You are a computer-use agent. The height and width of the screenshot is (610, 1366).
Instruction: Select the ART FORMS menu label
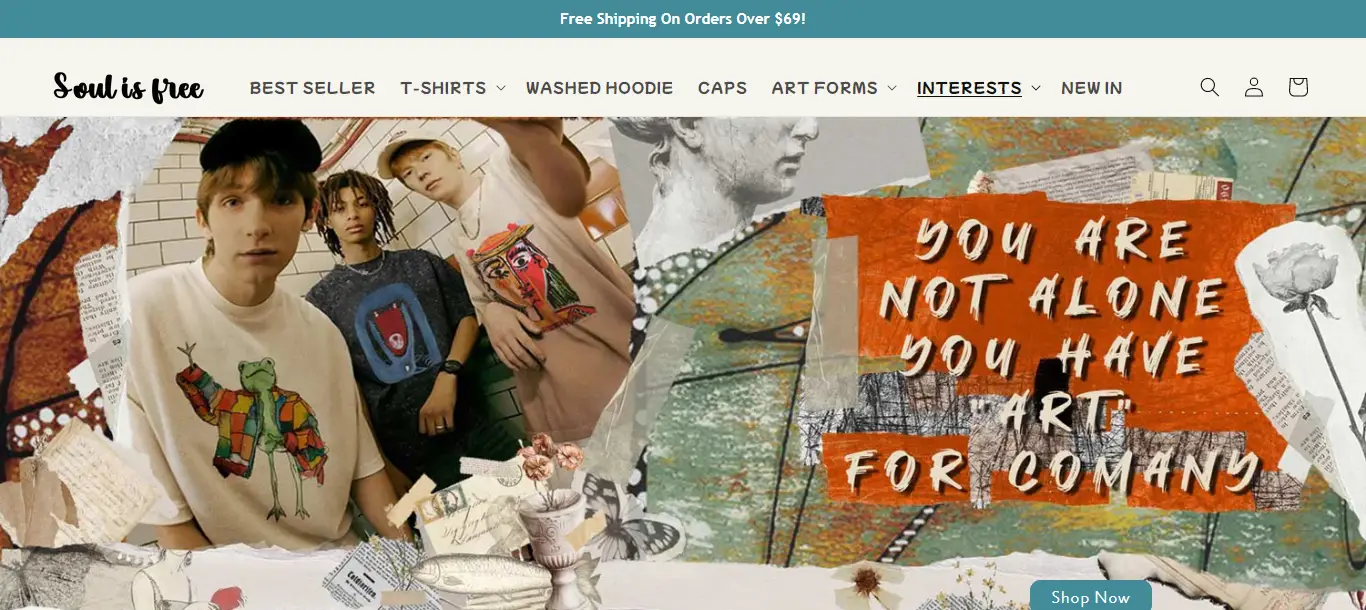pyautogui.click(x=824, y=88)
